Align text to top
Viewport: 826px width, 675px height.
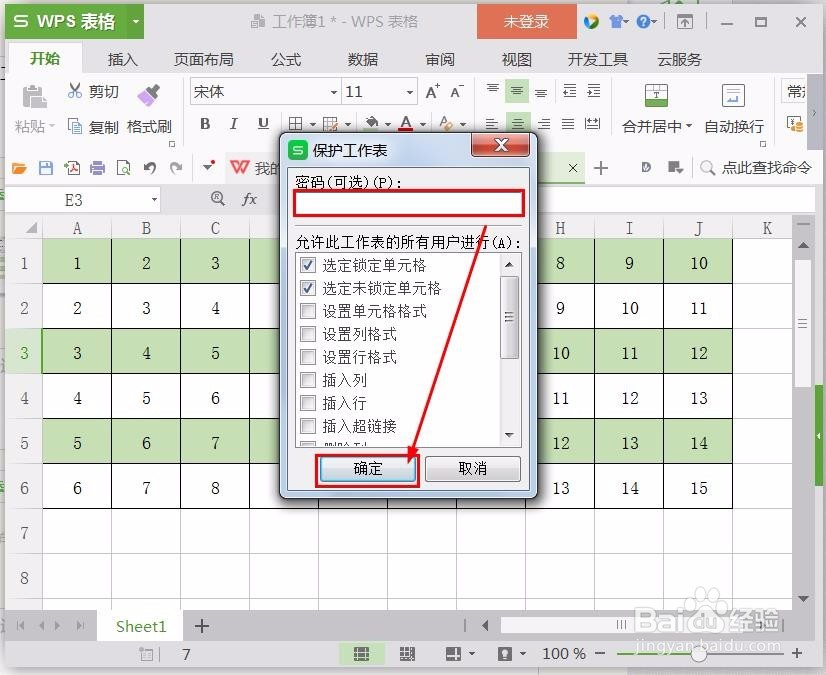(x=493, y=89)
